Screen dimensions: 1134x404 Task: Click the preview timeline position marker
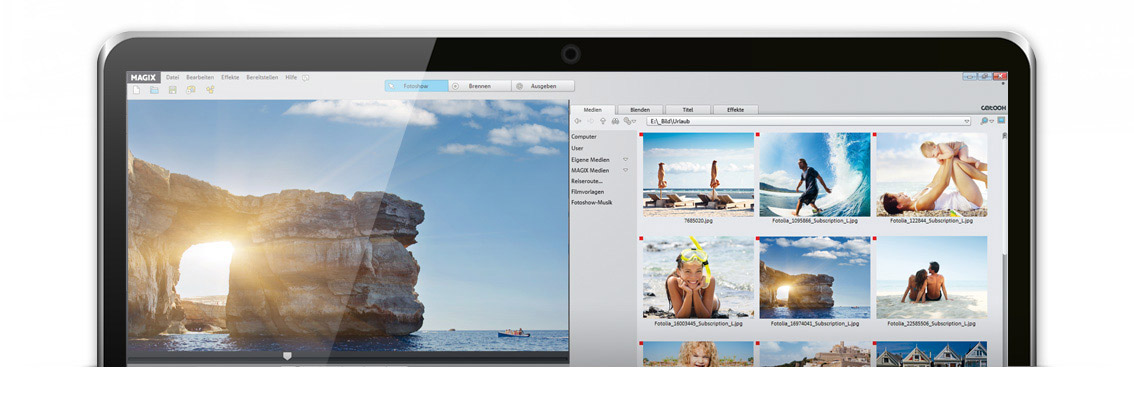(x=287, y=355)
